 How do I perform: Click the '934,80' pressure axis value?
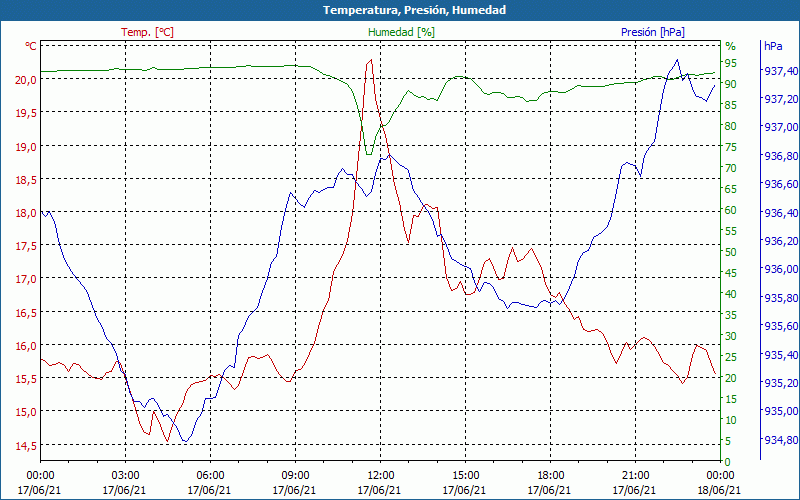(x=781, y=439)
